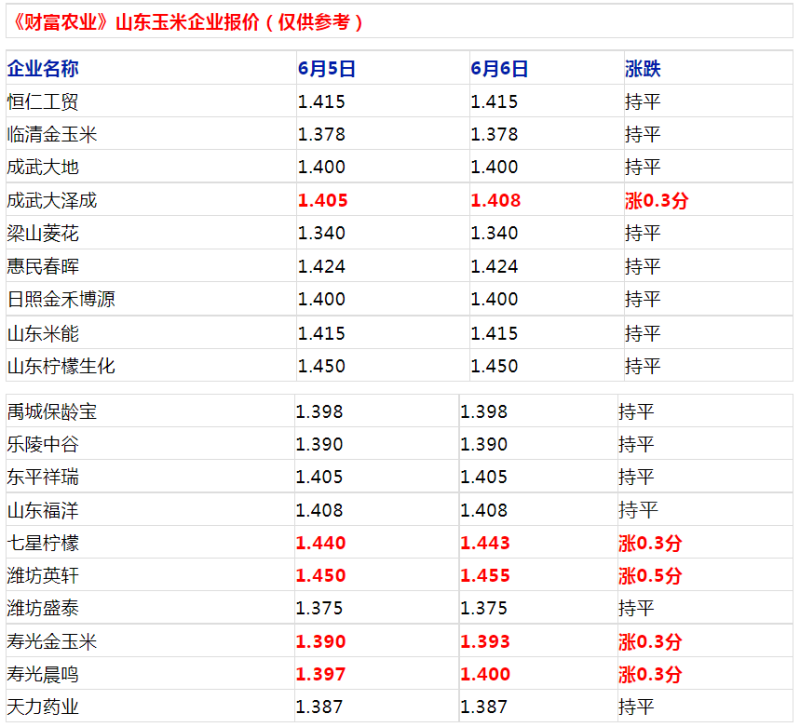Viewport: 800px width, 727px height.
Task: Click 东平祥瑞's 6月5日 price 1.405
Action: point(319,477)
